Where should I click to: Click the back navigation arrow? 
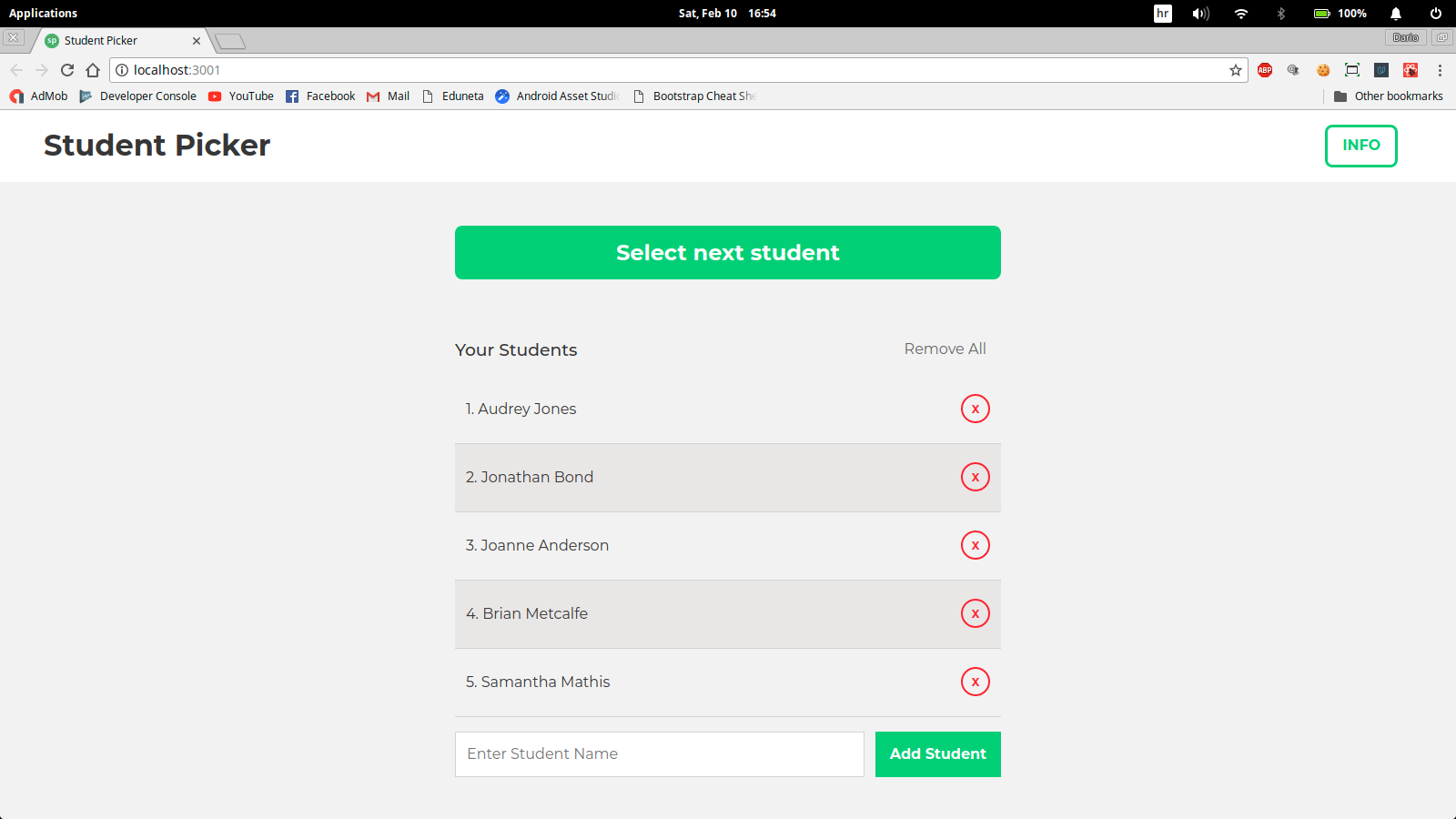tap(16, 70)
